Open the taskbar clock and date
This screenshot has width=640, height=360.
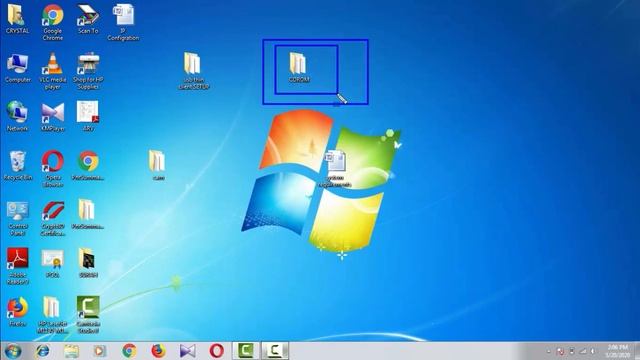click(x=618, y=351)
